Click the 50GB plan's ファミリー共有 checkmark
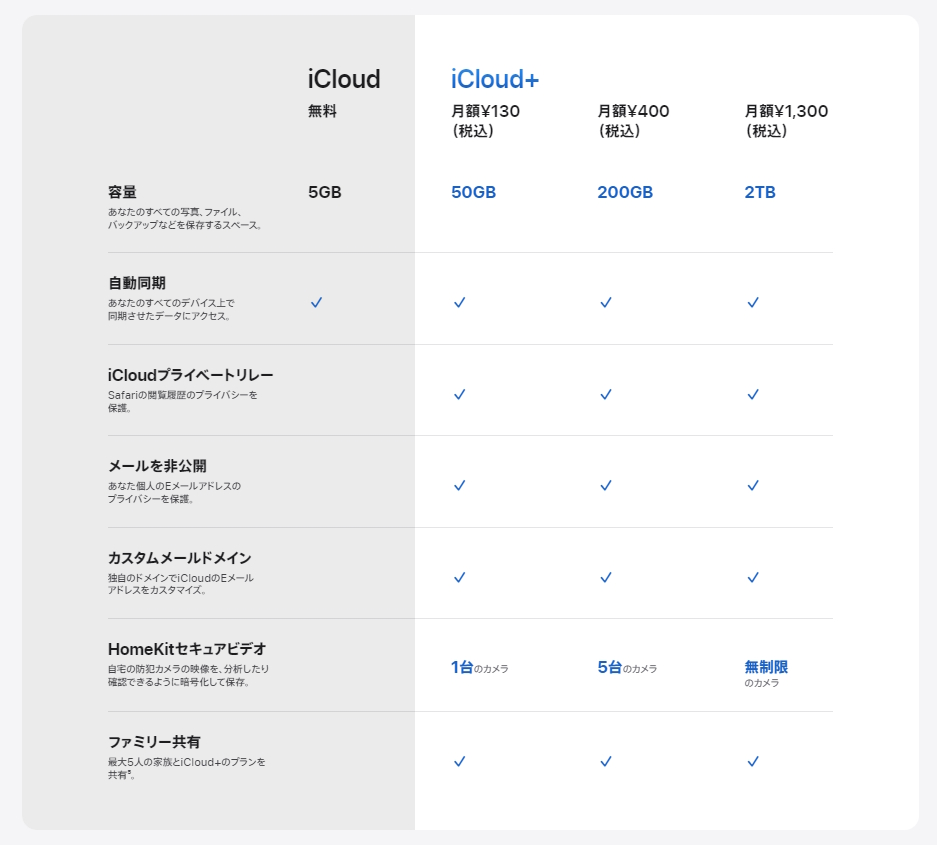This screenshot has width=937, height=845. [x=459, y=762]
